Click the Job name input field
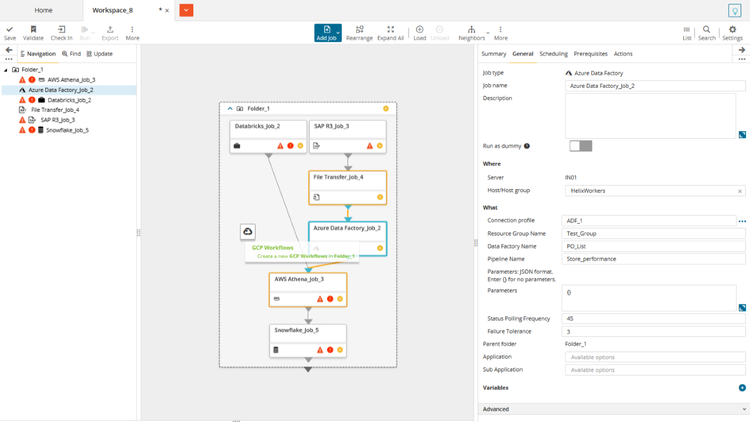Screen dimensions: 750x422 click(x=655, y=86)
